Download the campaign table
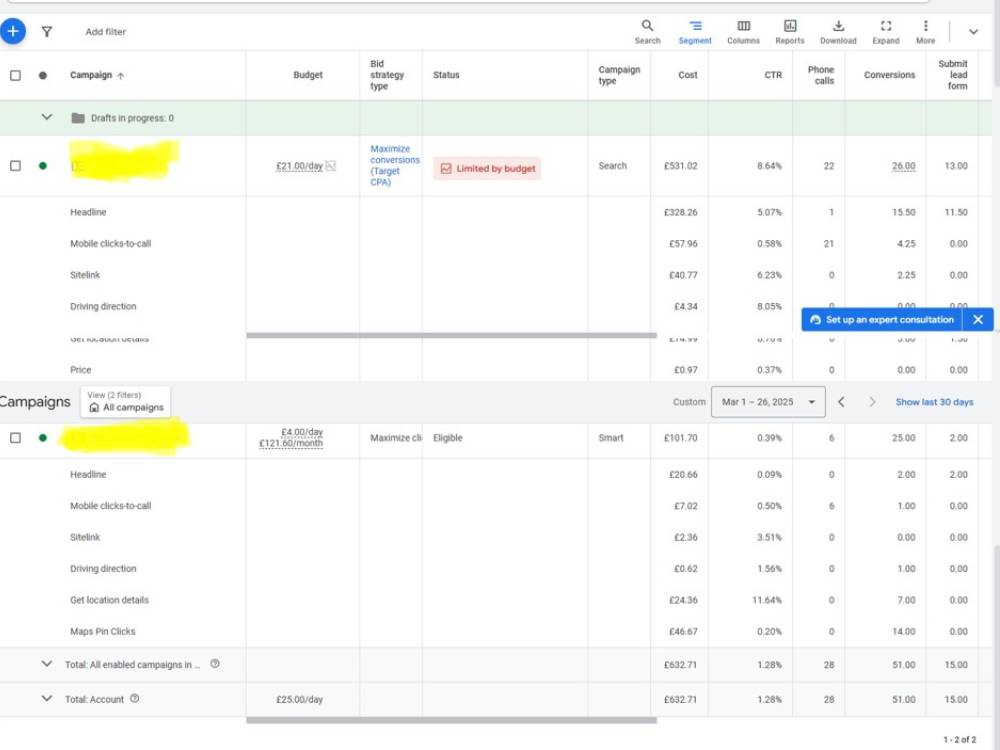Screen dimensions: 1000x750 click(x=838, y=32)
